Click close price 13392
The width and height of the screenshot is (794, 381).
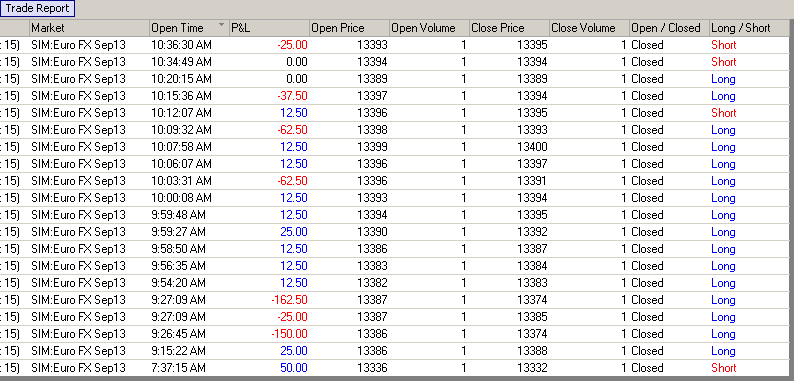point(532,232)
